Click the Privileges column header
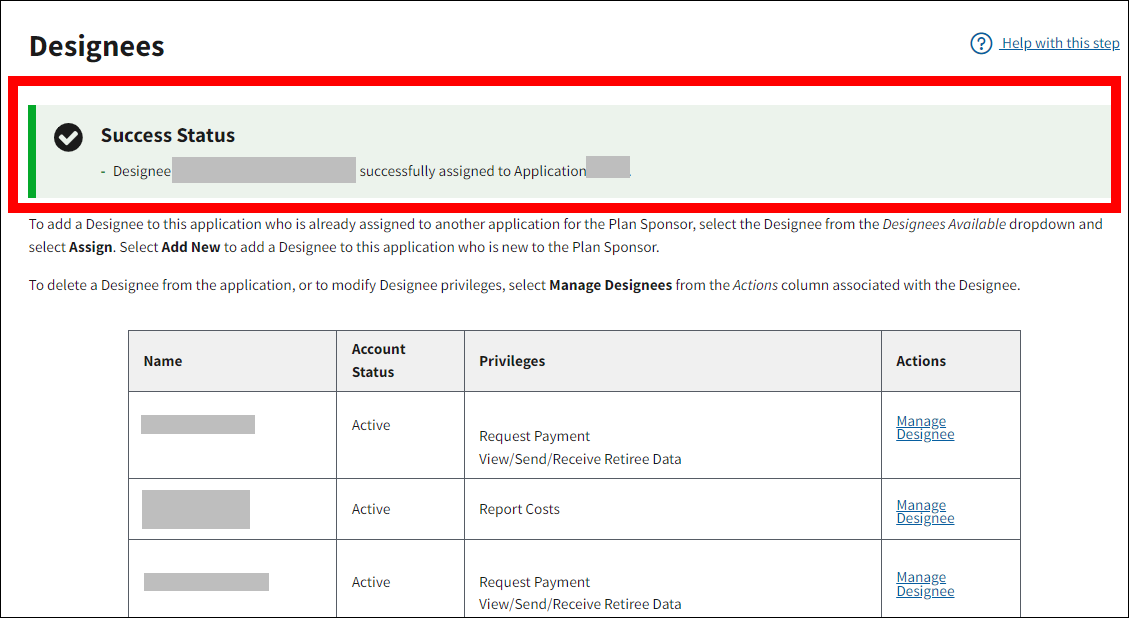Viewport: 1129px width, 618px height. coord(512,361)
